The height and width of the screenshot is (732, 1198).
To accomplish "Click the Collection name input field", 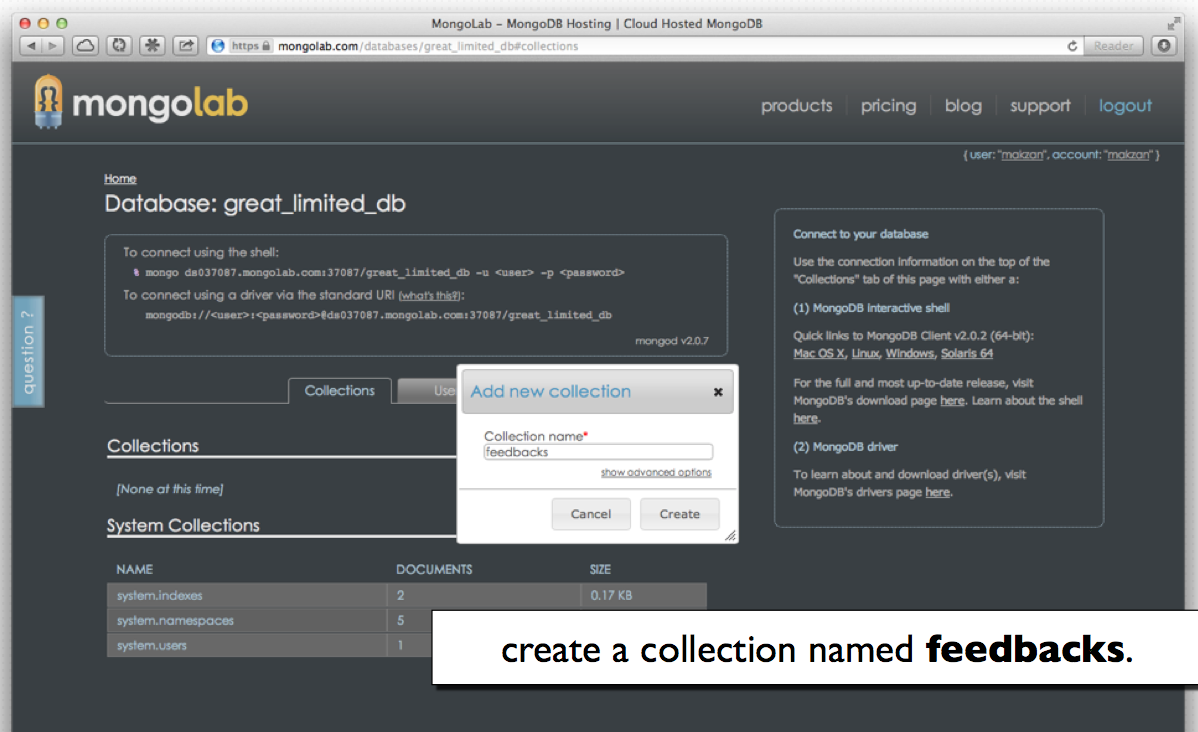I will pos(598,452).
